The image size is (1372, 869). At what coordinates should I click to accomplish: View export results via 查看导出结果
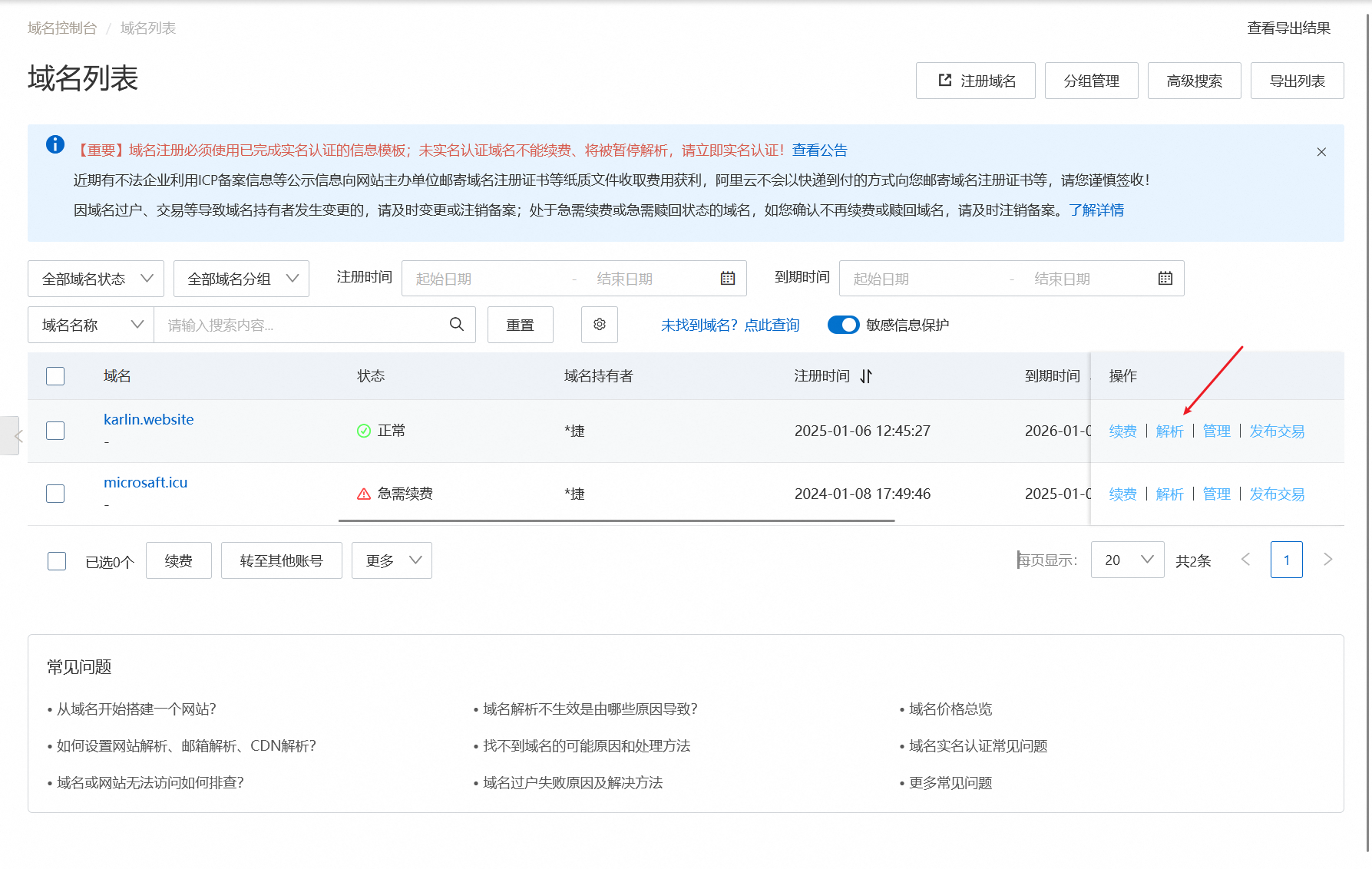(x=1289, y=28)
